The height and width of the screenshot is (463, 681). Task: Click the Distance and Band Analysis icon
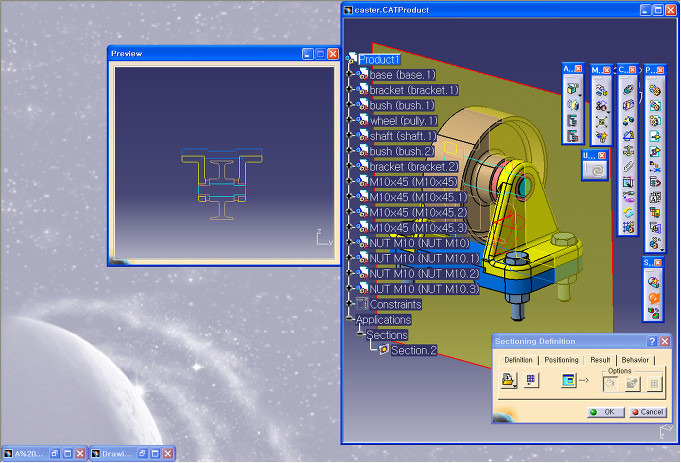tap(654, 313)
